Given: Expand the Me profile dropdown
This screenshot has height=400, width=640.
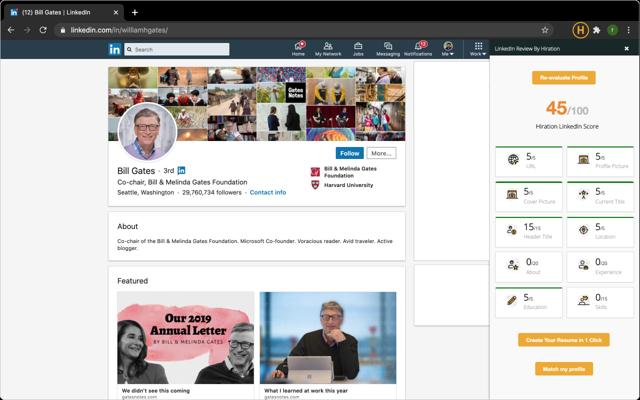Looking at the screenshot, I should coord(448,49).
